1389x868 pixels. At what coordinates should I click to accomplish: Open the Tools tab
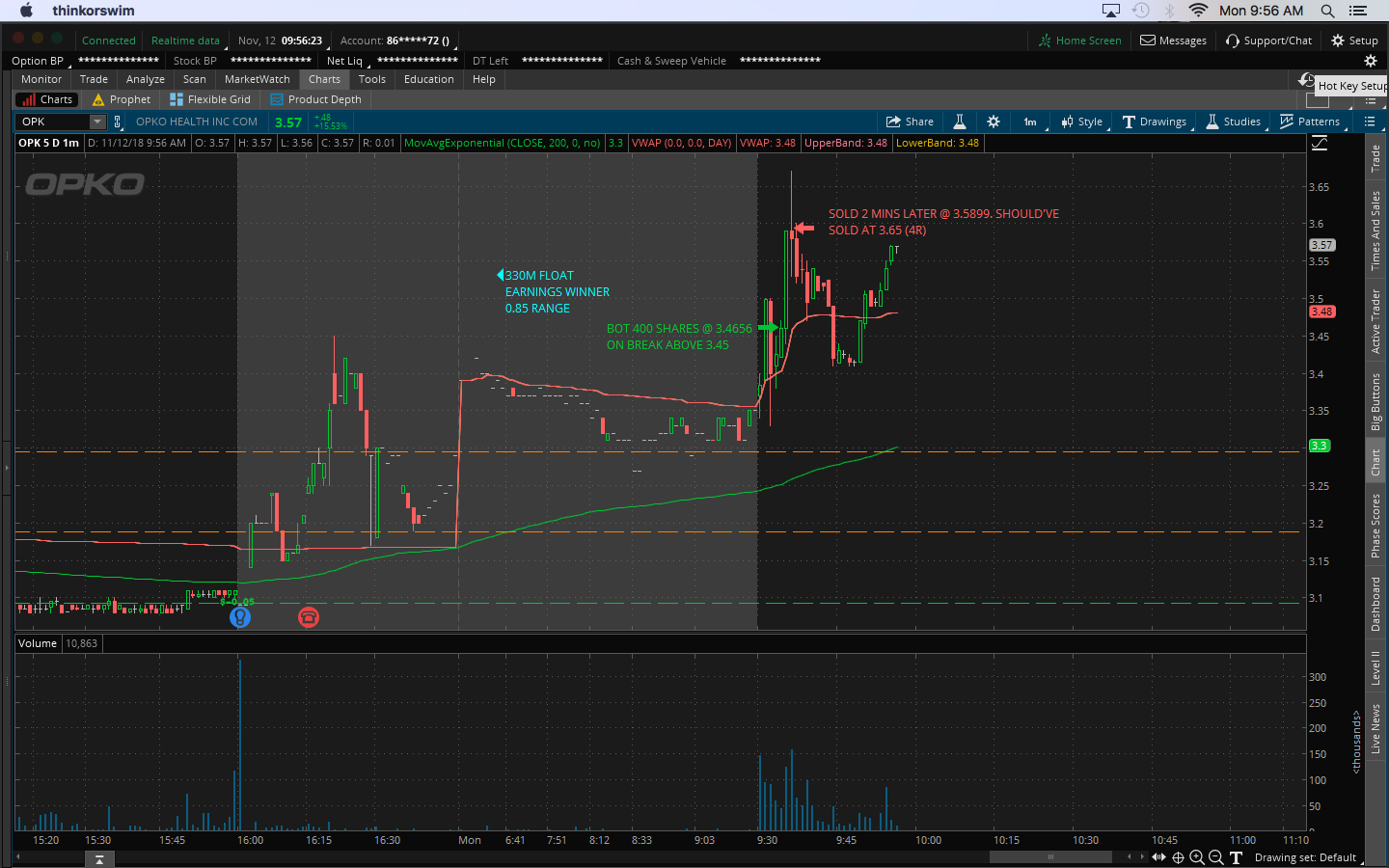pyautogui.click(x=372, y=79)
